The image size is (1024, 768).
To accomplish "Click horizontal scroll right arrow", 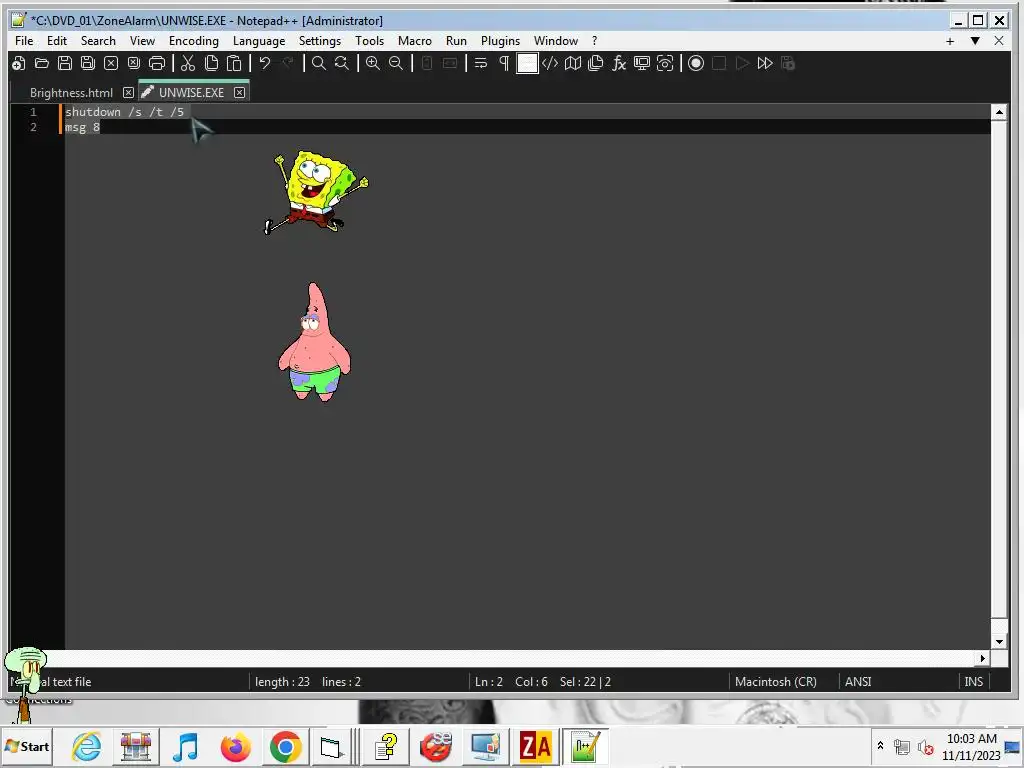I will (x=984, y=658).
